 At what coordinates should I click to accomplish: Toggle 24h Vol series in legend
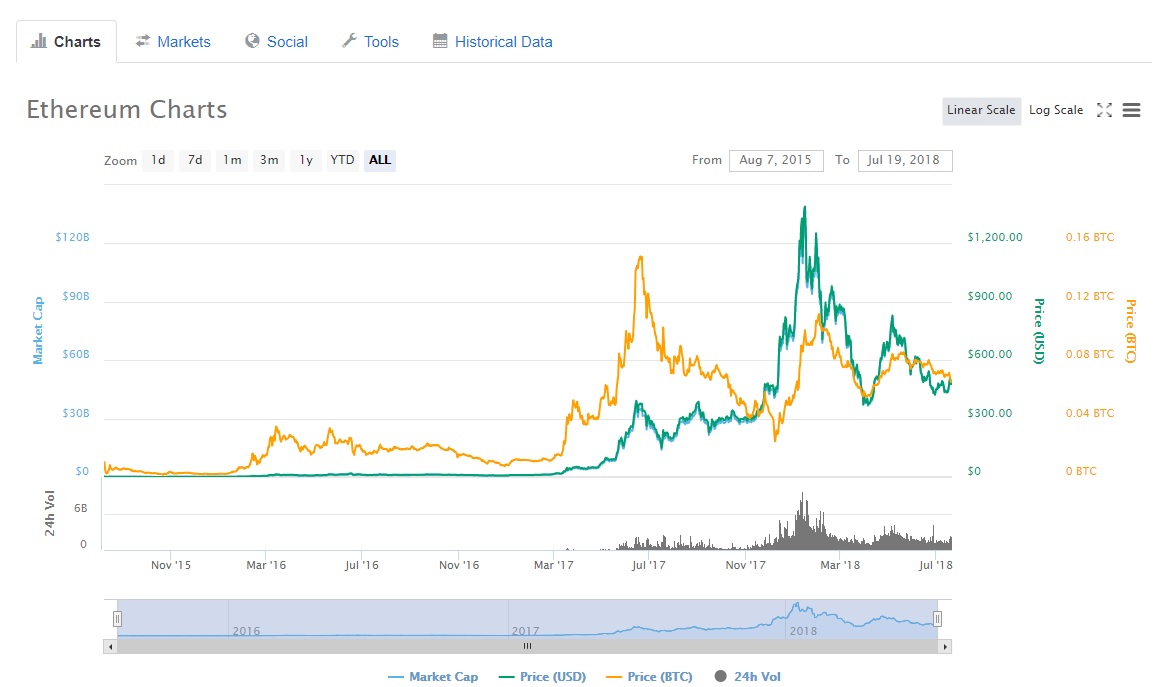tap(747, 677)
